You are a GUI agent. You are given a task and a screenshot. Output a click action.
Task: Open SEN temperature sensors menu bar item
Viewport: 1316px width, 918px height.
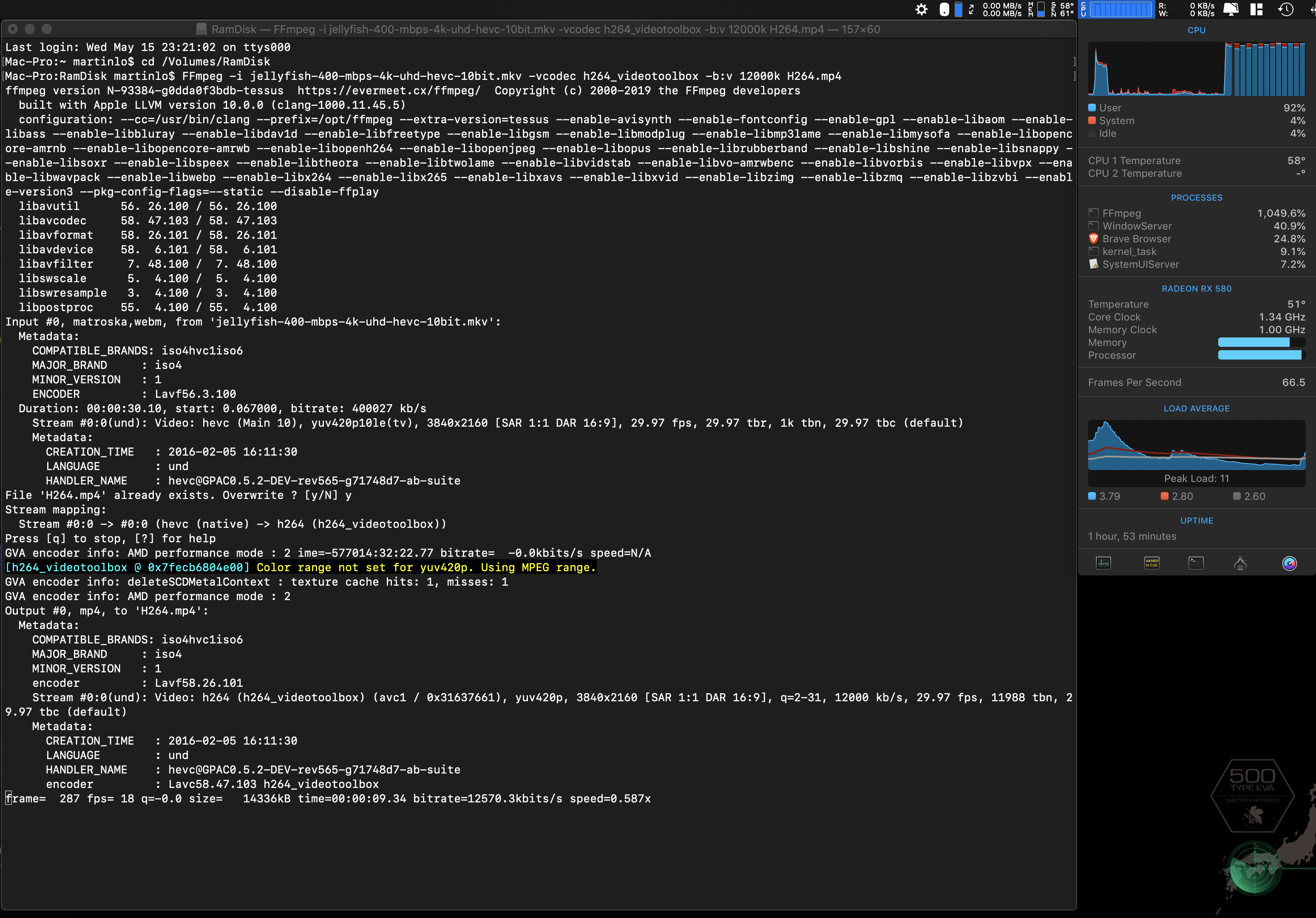[1062, 9]
